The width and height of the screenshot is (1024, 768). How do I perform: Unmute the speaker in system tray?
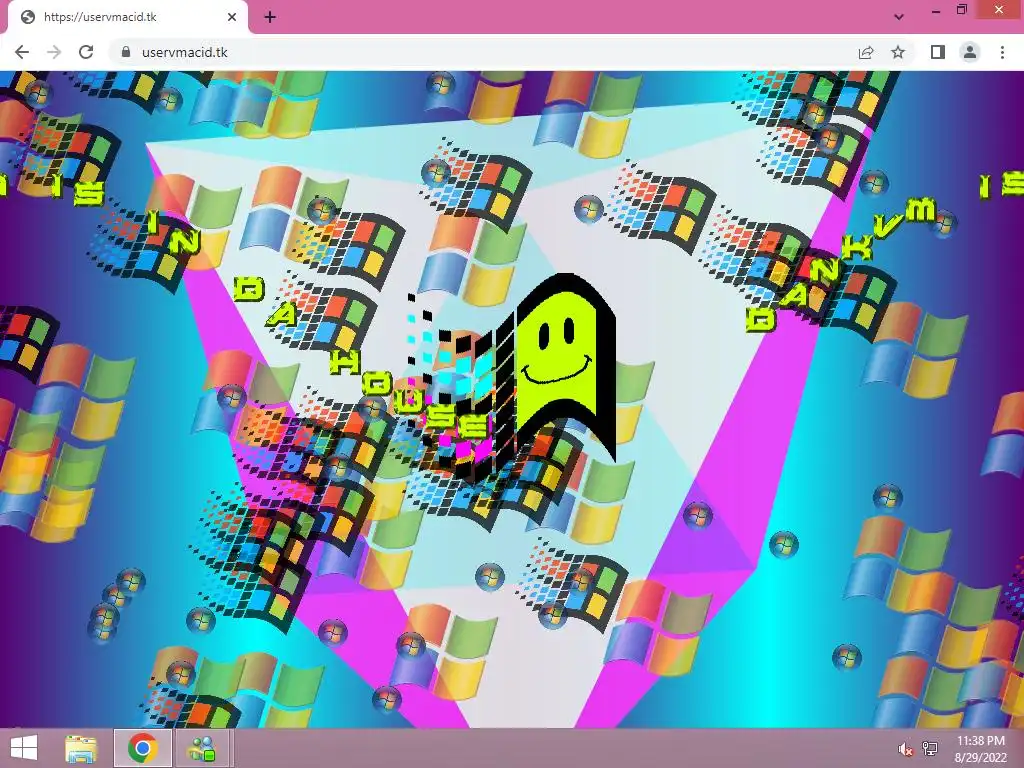(904, 749)
